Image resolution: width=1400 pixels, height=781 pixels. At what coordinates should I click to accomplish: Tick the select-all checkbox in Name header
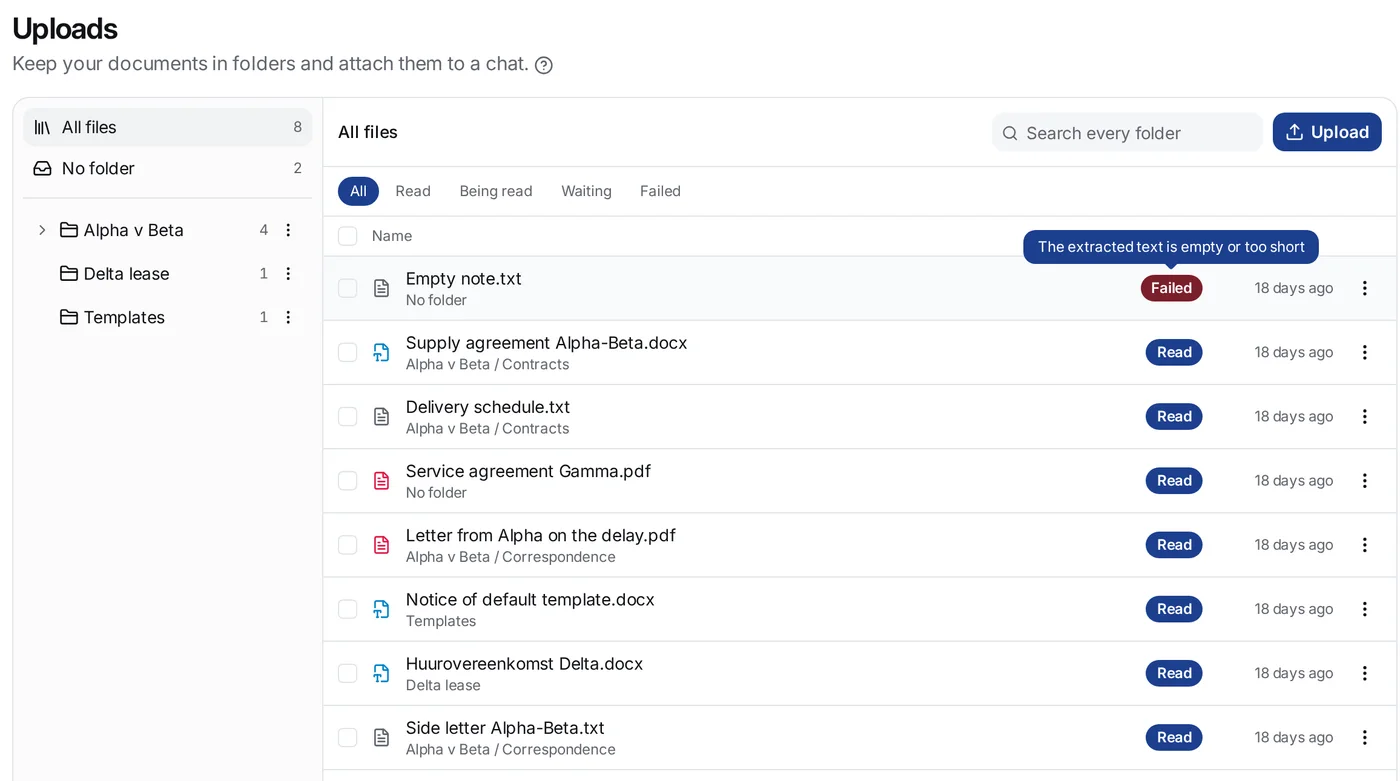pos(347,236)
